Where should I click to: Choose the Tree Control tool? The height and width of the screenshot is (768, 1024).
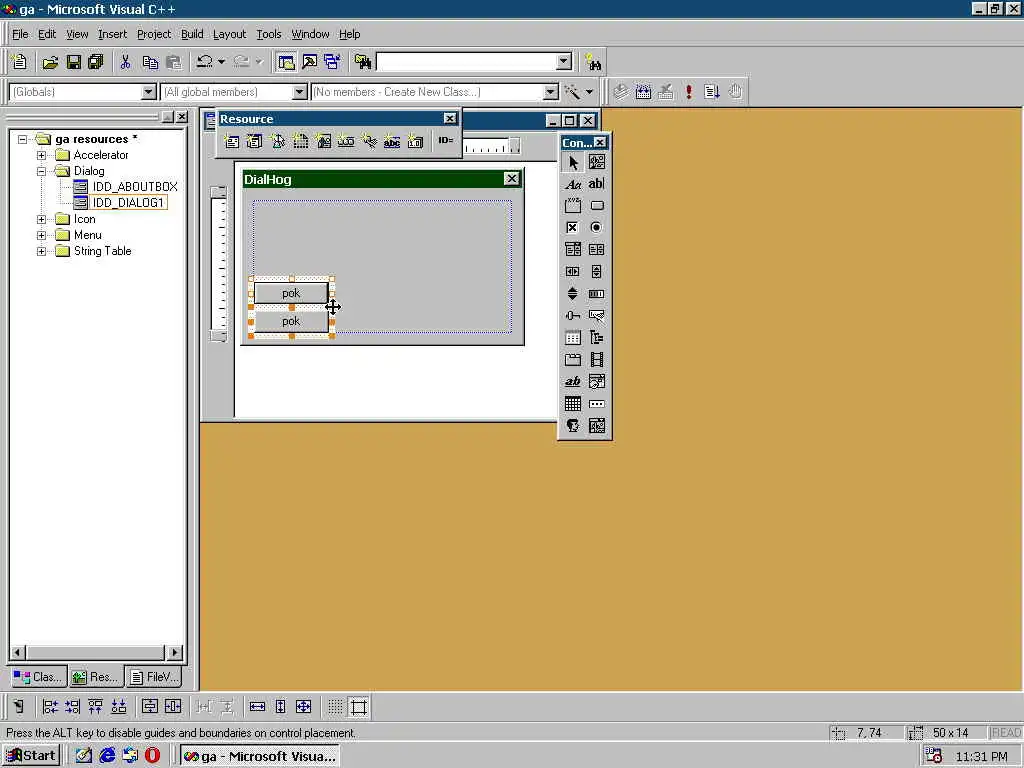596,338
